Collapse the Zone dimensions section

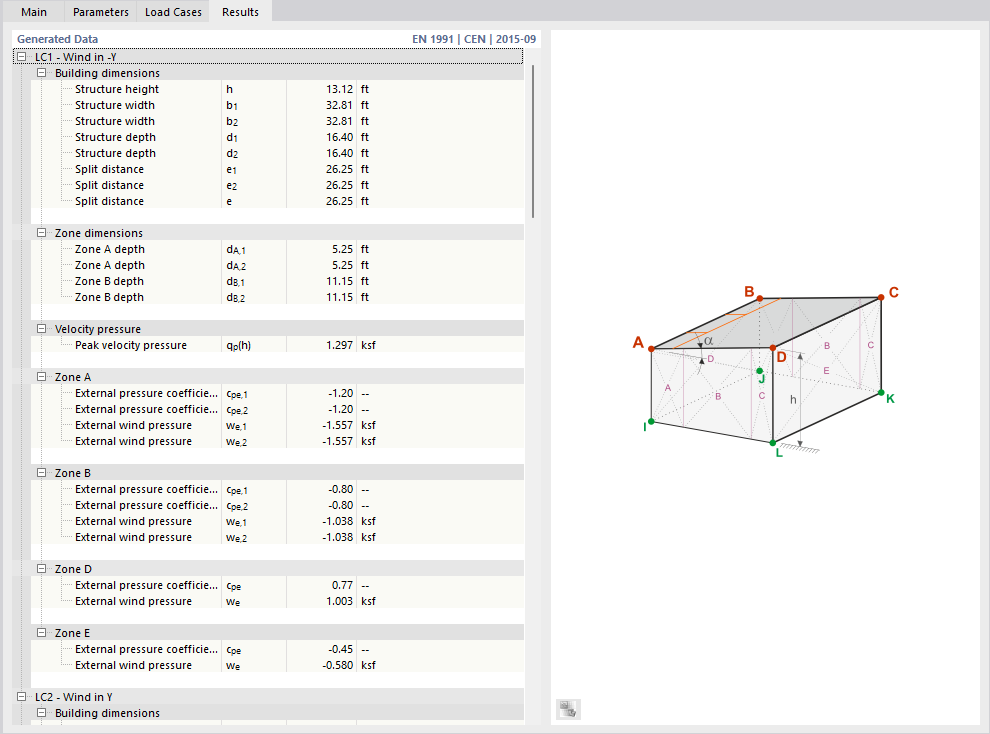[40, 232]
